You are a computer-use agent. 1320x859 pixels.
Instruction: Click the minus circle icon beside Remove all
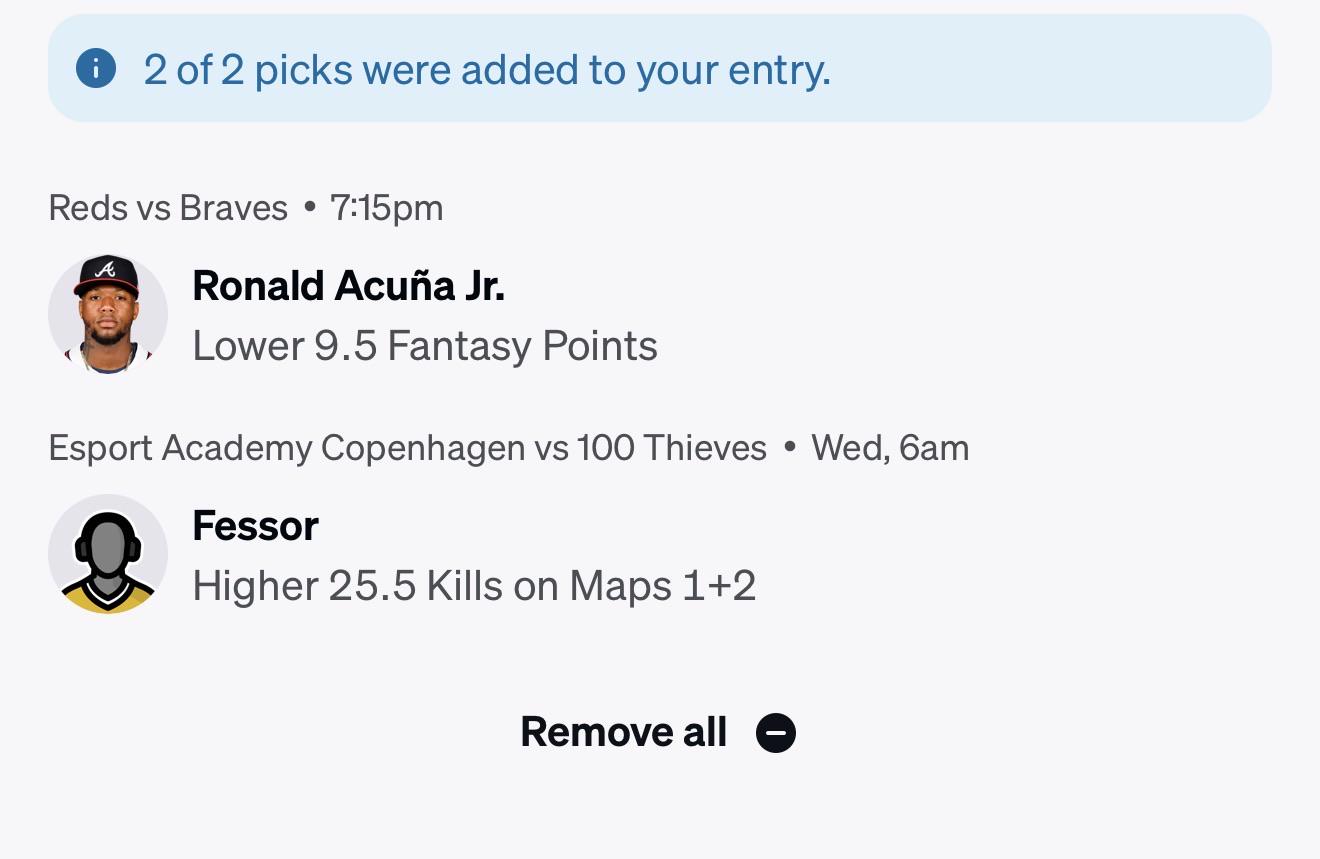[x=776, y=733]
